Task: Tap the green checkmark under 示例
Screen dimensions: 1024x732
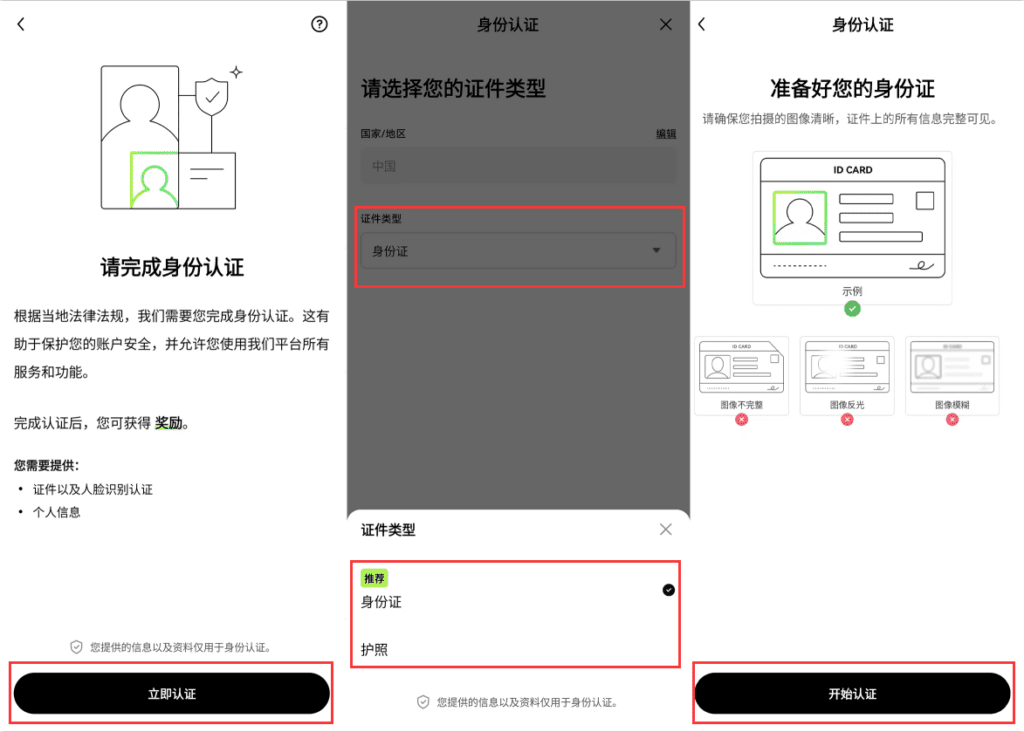Action: 852,309
